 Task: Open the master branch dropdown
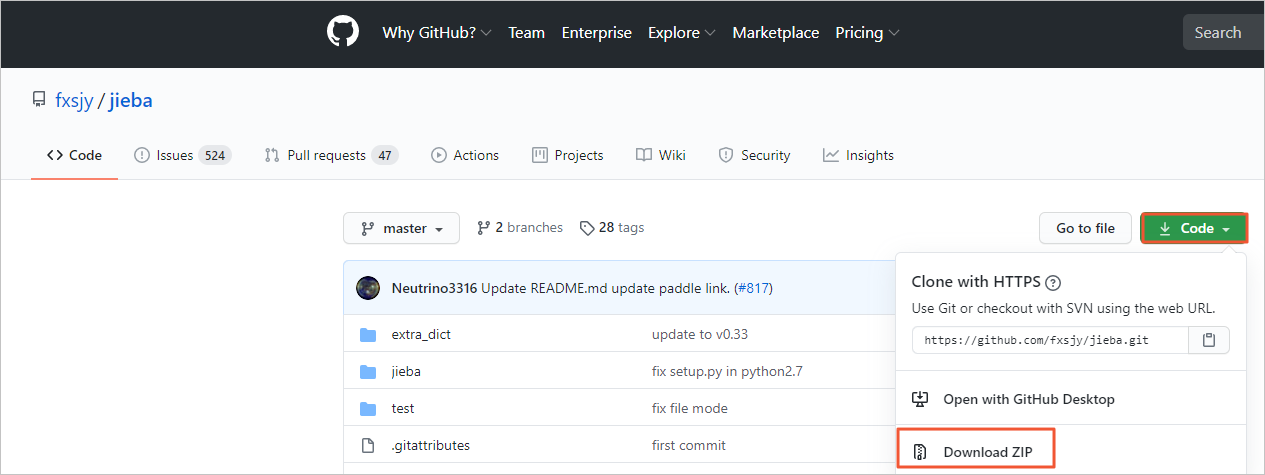[x=401, y=228]
